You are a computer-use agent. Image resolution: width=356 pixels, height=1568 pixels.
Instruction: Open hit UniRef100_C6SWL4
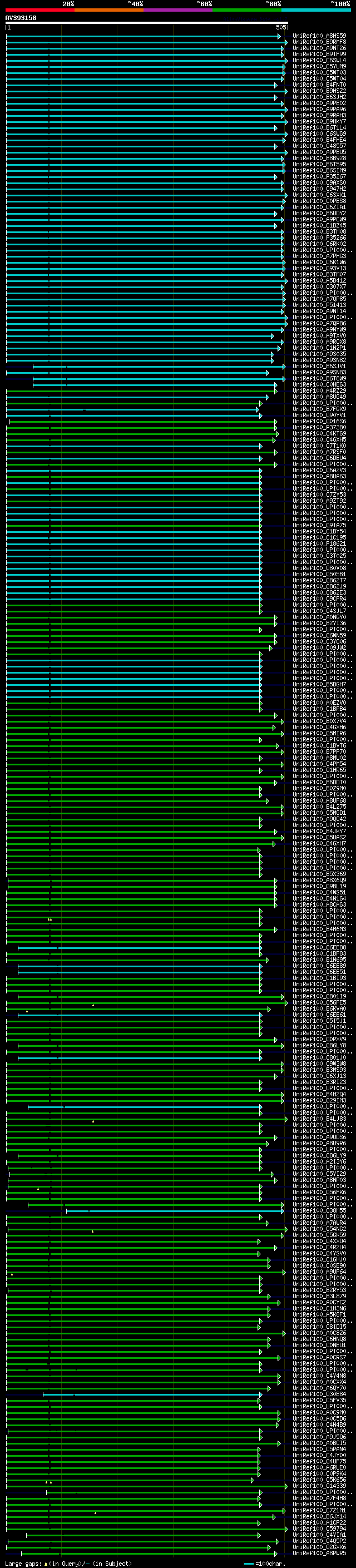(319, 60)
